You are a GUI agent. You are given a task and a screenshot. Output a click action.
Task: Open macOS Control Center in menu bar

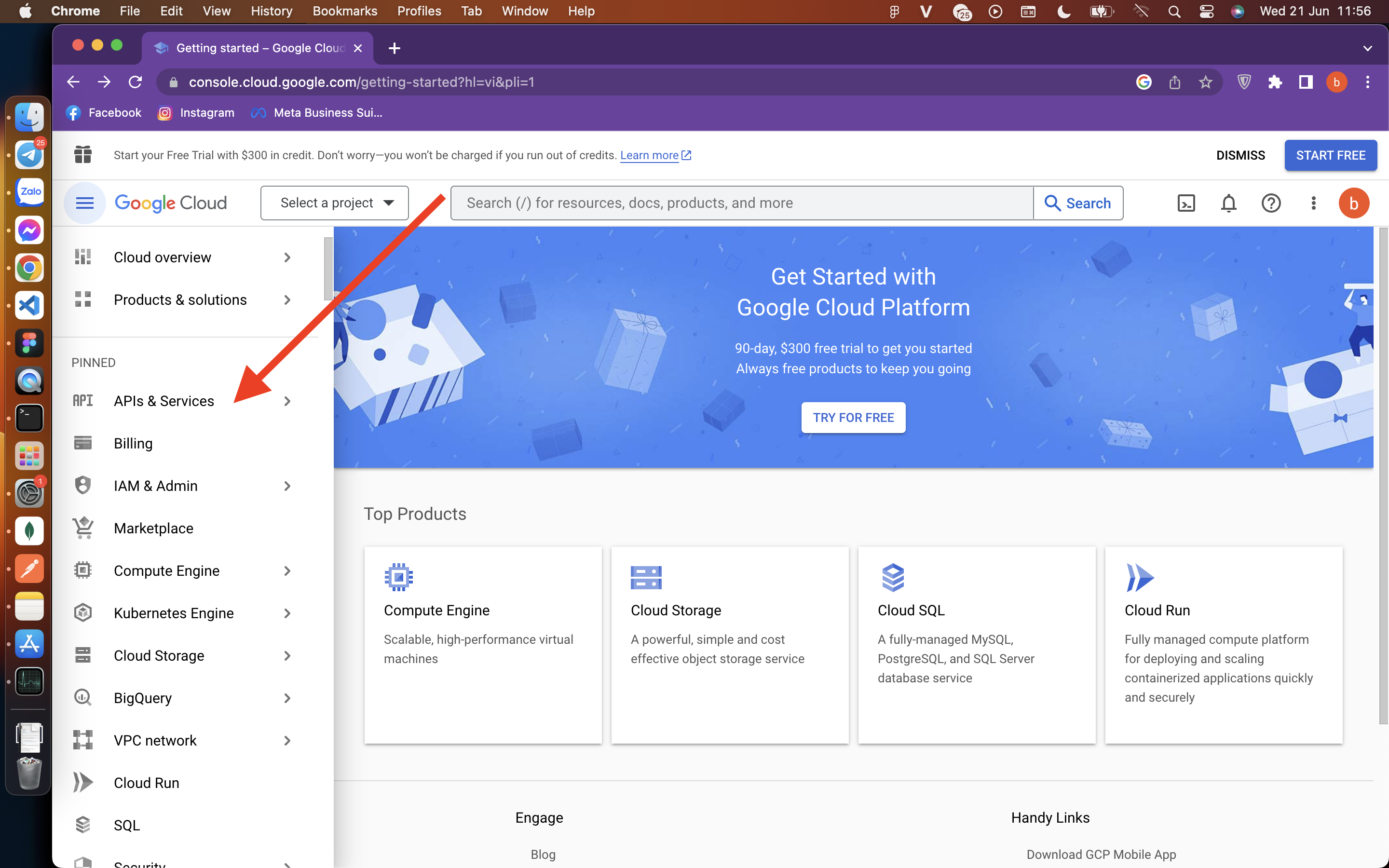tap(1206, 11)
